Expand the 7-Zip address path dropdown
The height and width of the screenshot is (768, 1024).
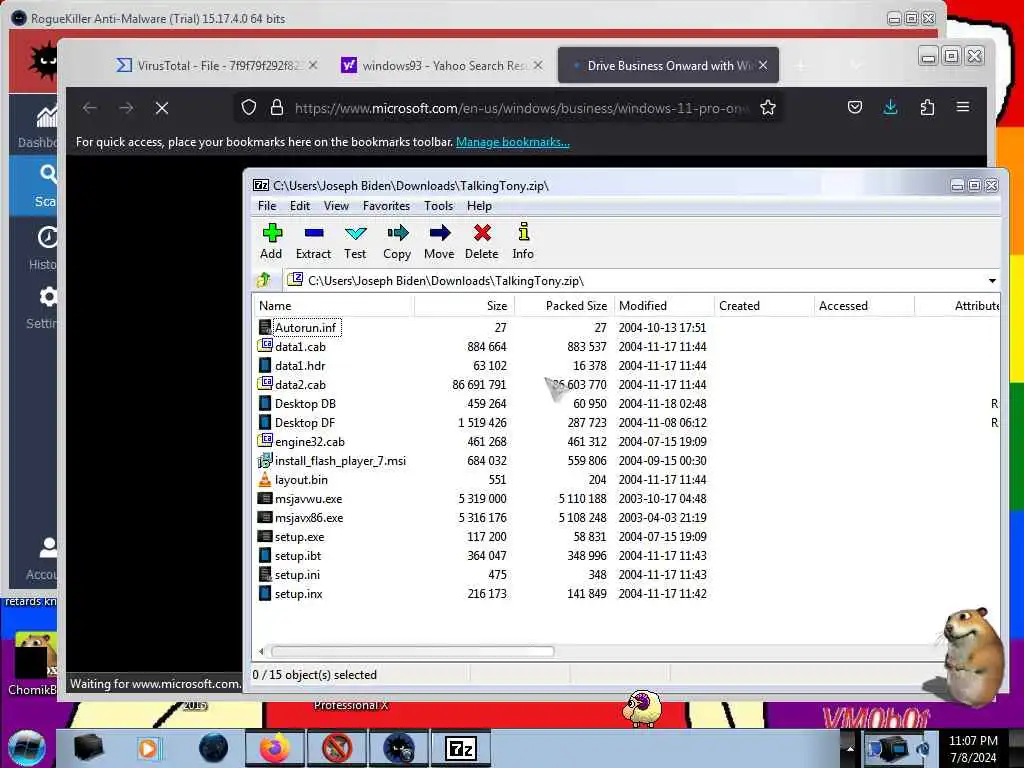[x=992, y=281]
